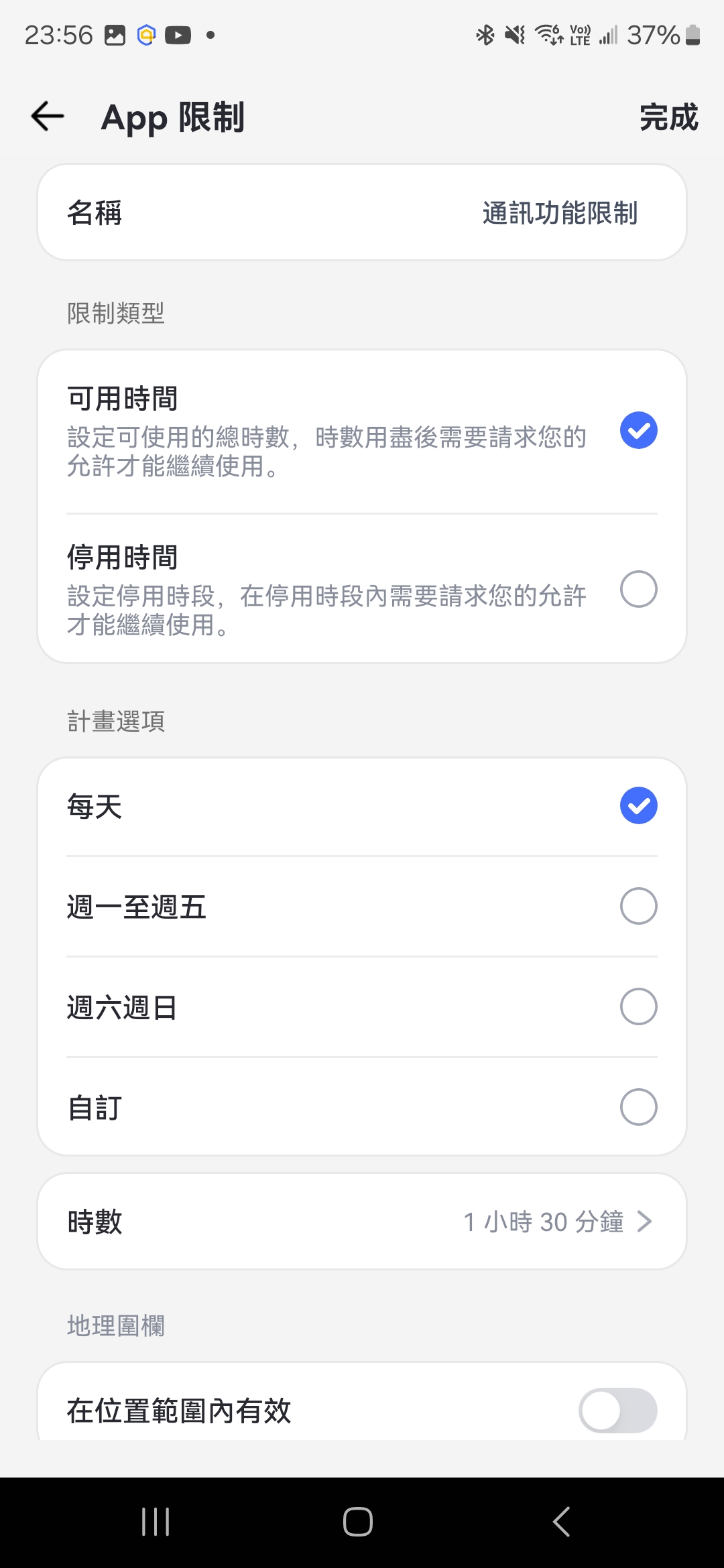Tap 完成 to finish

click(x=668, y=117)
